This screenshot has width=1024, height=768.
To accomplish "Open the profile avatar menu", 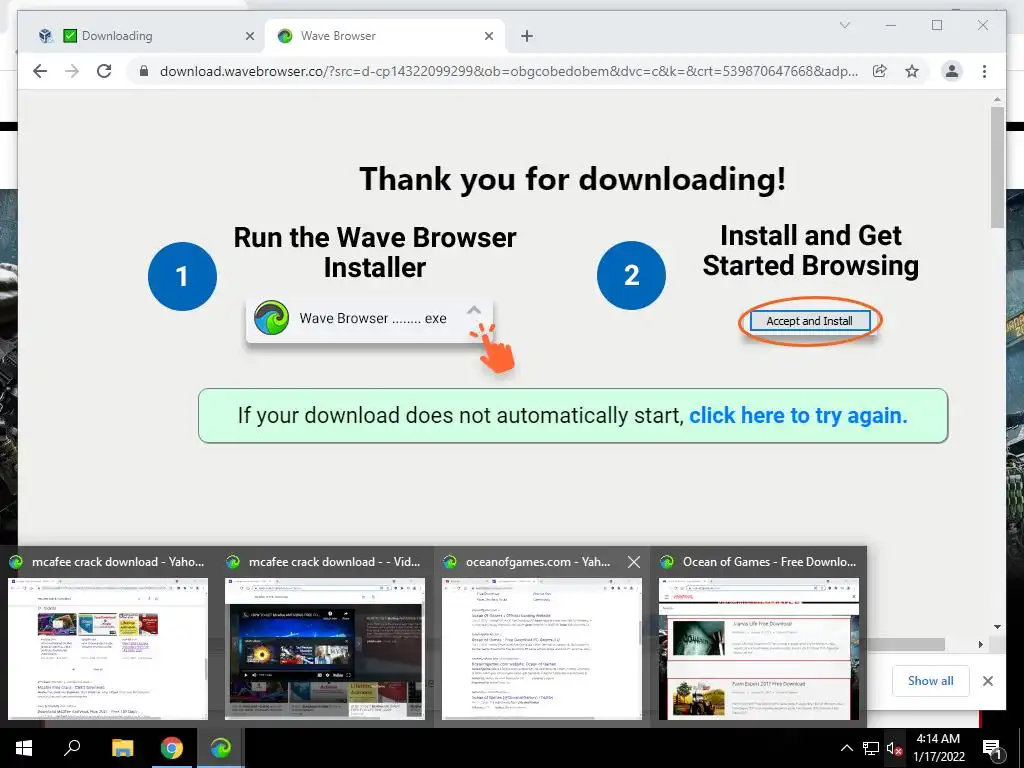I will 952,71.
